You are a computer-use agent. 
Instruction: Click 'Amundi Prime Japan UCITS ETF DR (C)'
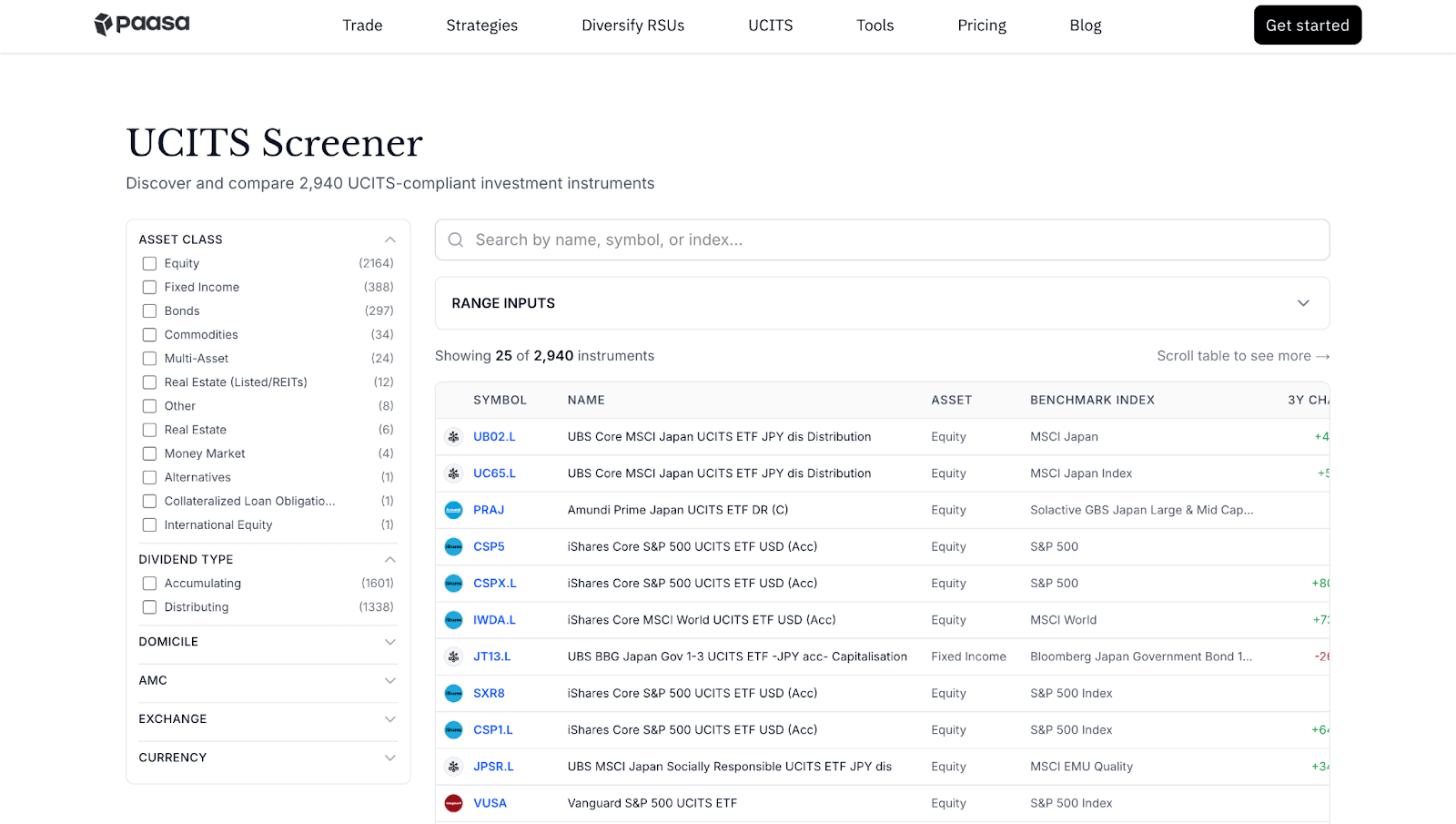[678, 510]
